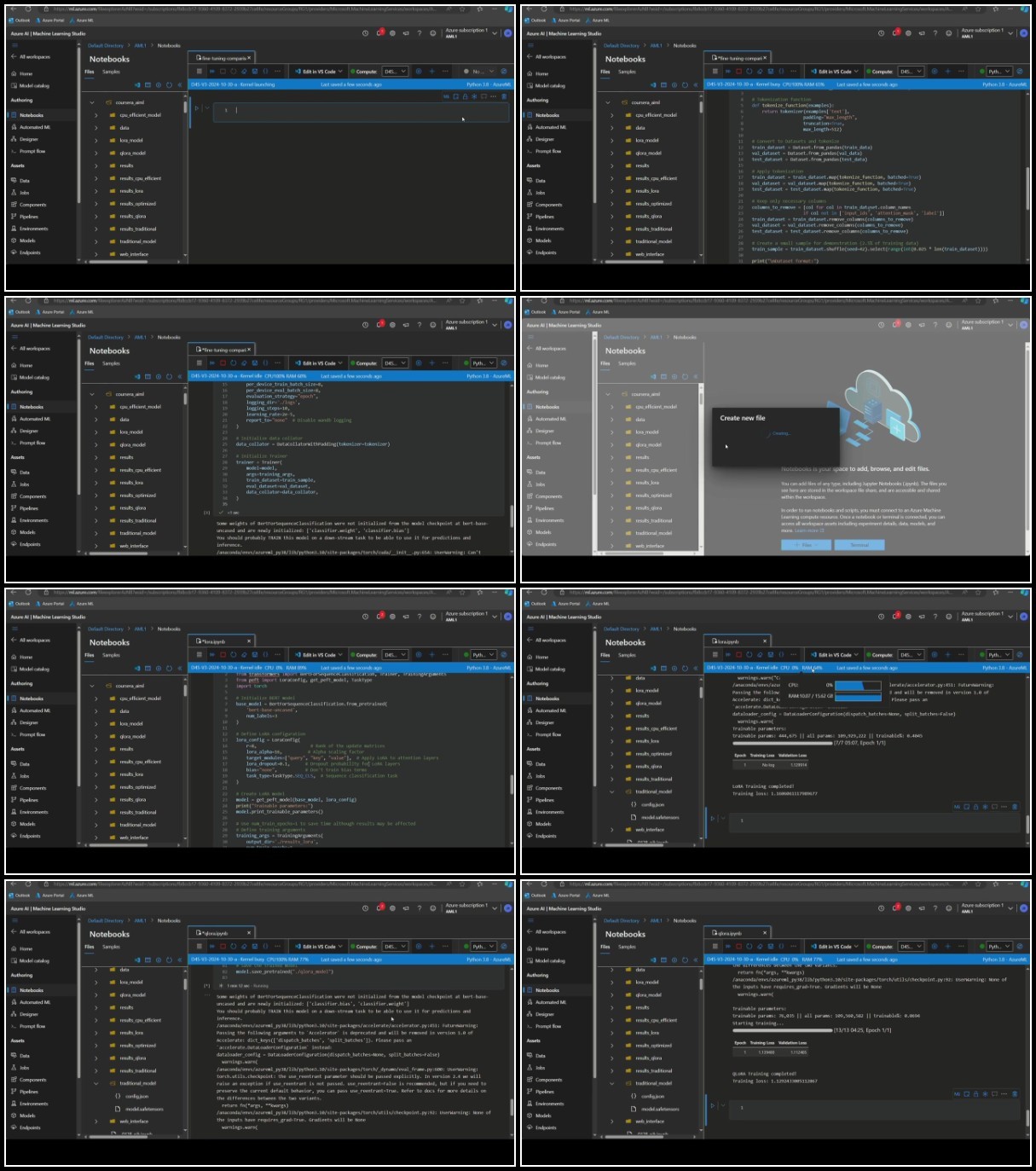Viewport: 1036px width, 1171px height.
Task: Run empty cell below LoRA training completed output
Action: point(713,819)
